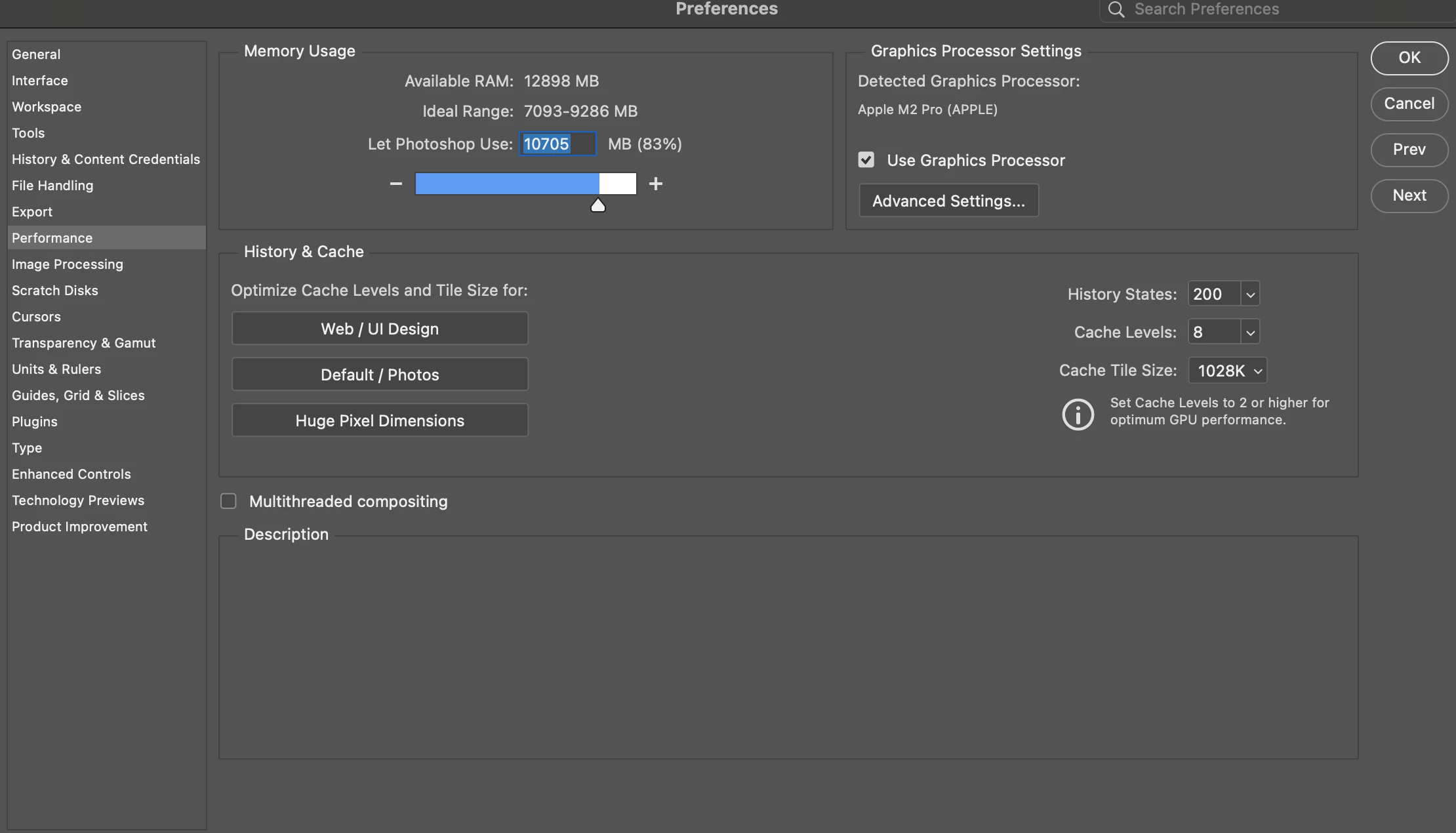Viewport: 1456px width, 833px height.
Task: Click the memory slider's triangular thumb handle
Action: (597, 206)
